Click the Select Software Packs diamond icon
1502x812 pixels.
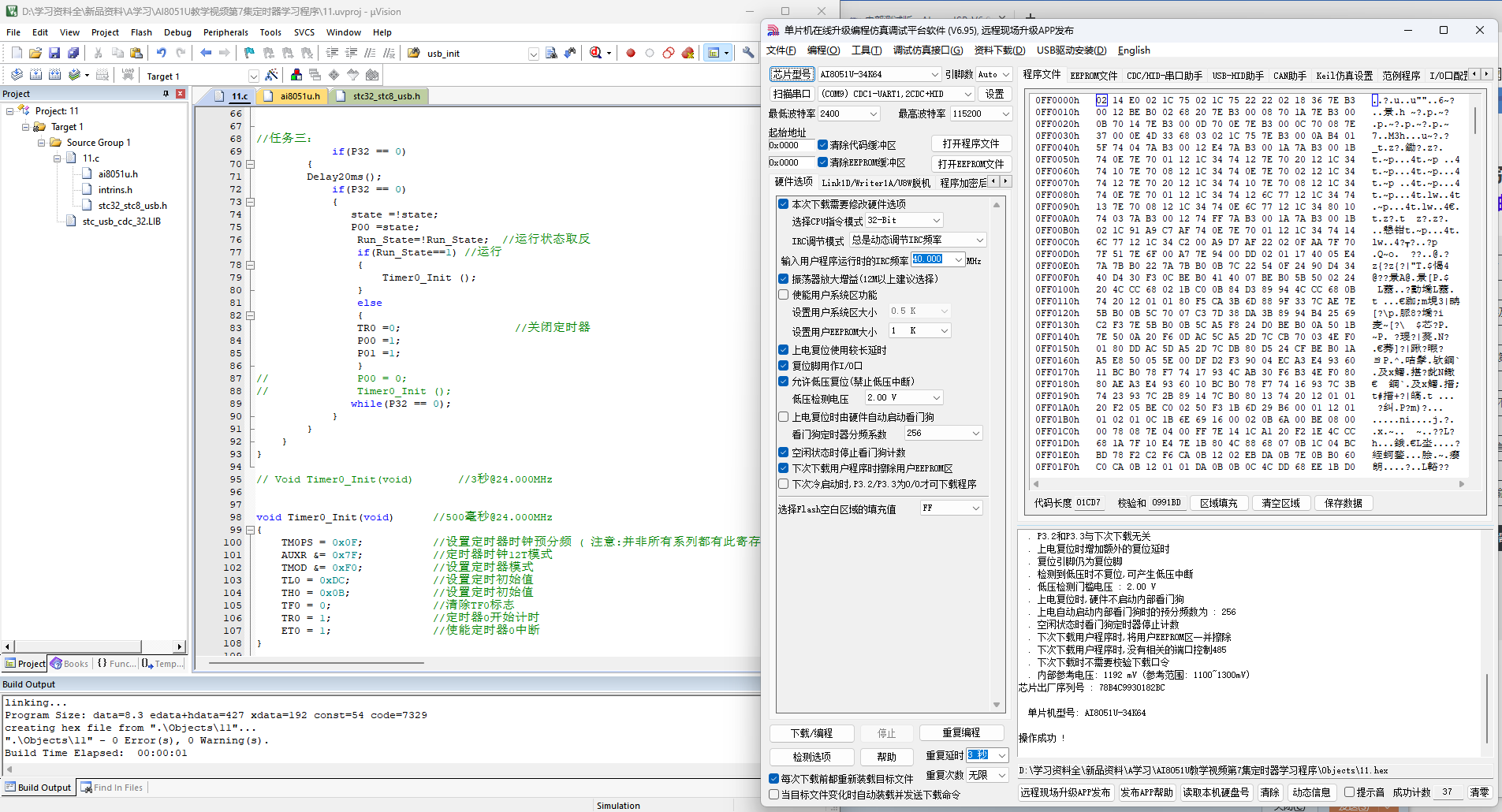[x=334, y=75]
